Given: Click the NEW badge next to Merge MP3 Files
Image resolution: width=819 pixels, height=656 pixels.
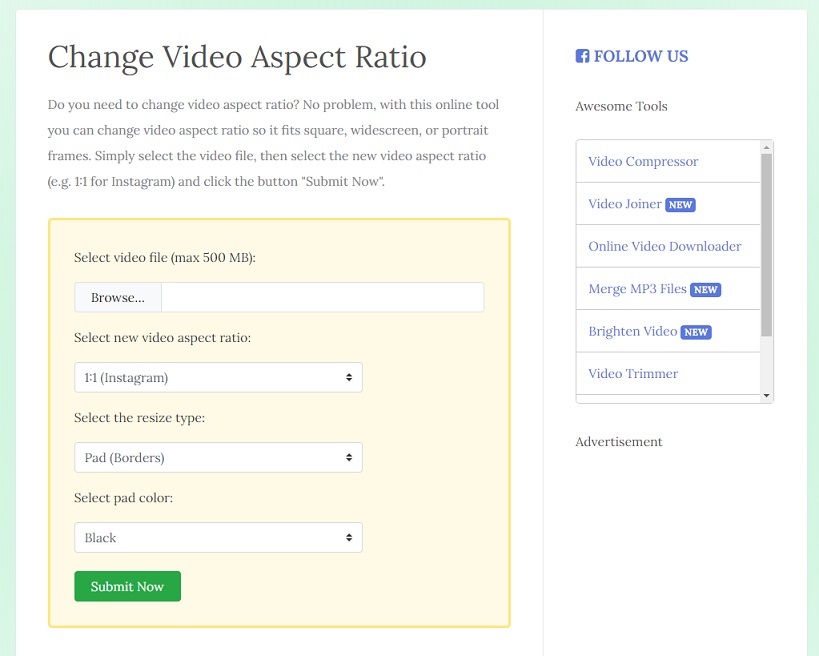Looking at the screenshot, I should click(x=705, y=290).
